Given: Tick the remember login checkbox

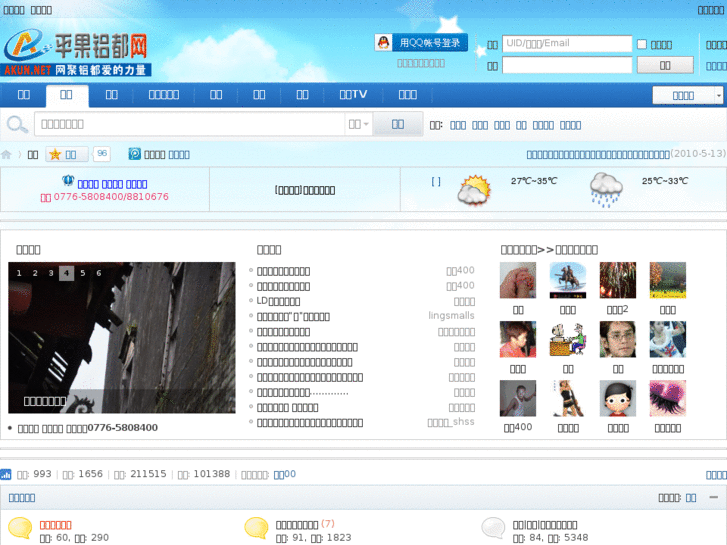Looking at the screenshot, I should pos(642,44).
